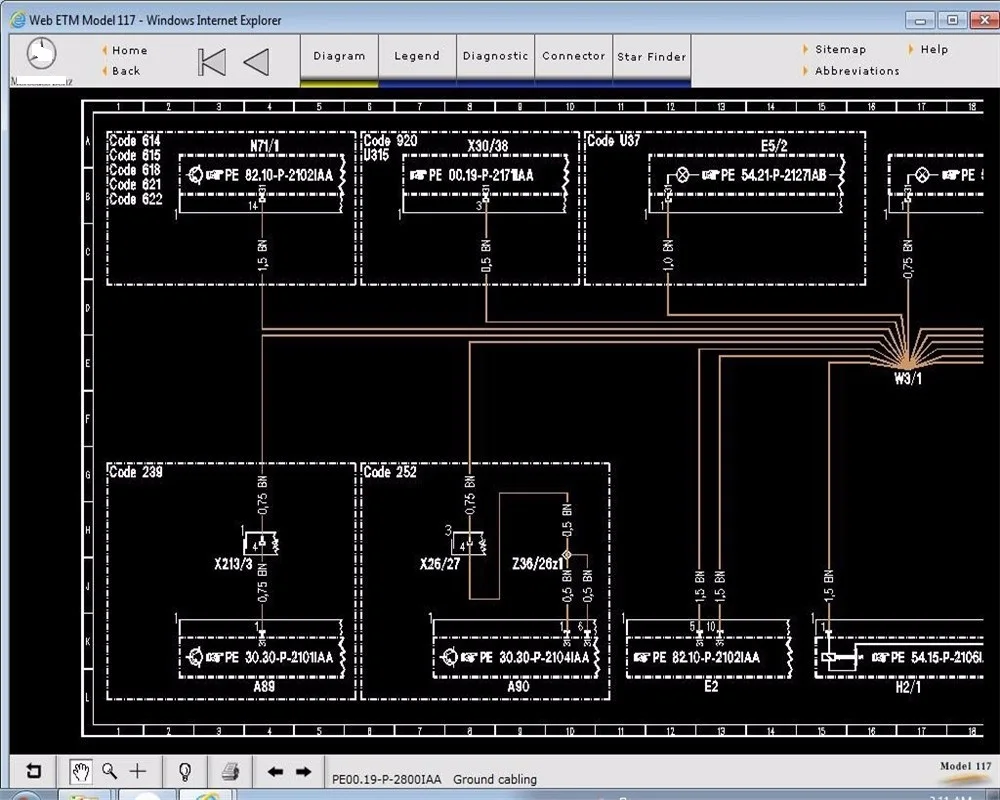
Task: Click the E5/2 component label
Action: coord(774,146)
